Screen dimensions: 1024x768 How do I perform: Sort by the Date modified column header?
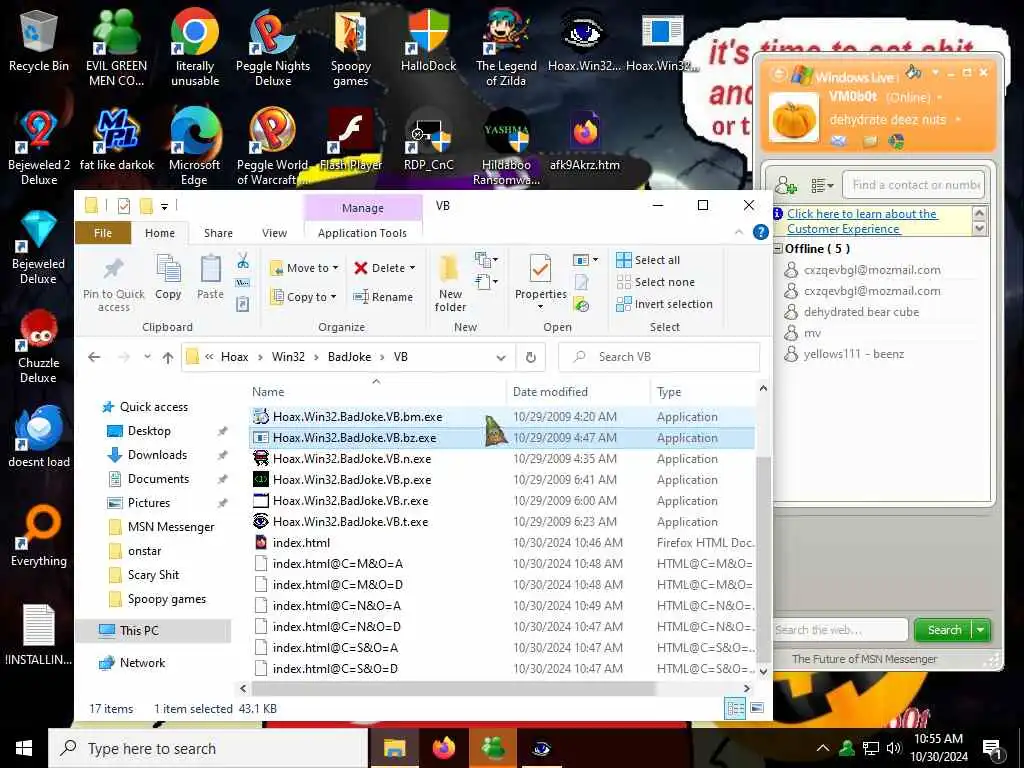577,392
